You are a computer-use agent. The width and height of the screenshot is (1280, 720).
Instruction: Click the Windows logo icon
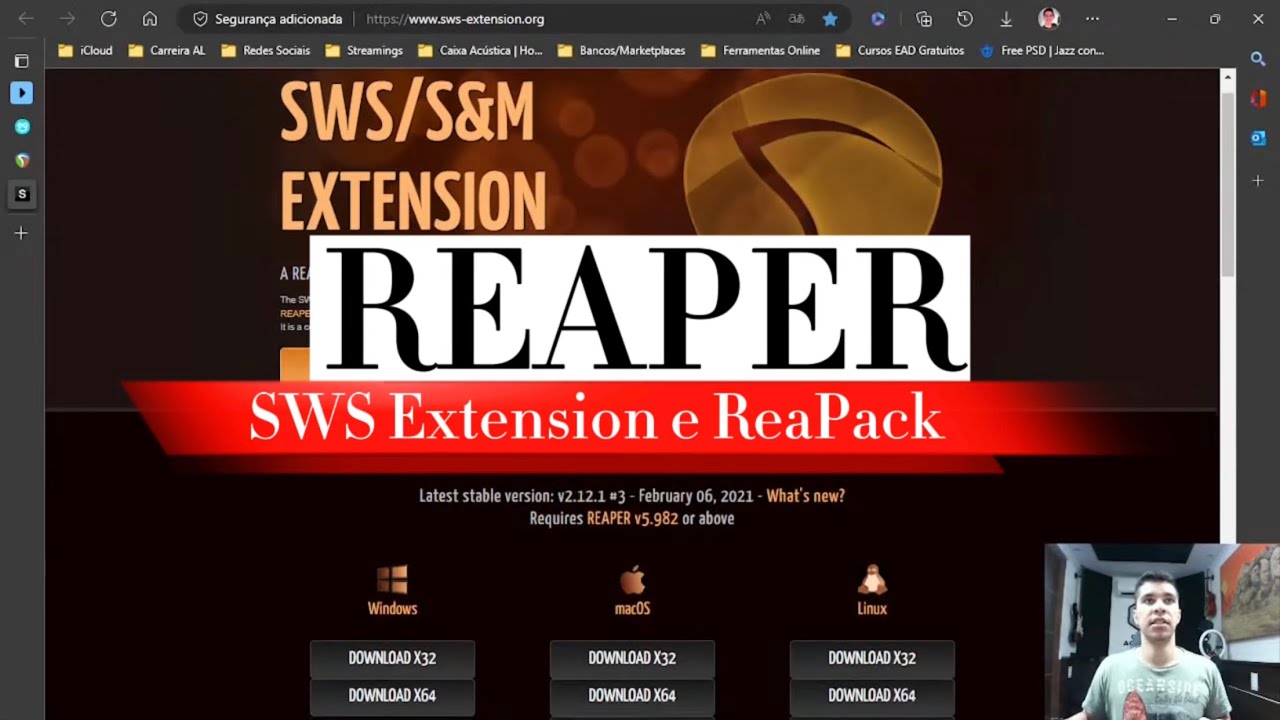(392, 580)
